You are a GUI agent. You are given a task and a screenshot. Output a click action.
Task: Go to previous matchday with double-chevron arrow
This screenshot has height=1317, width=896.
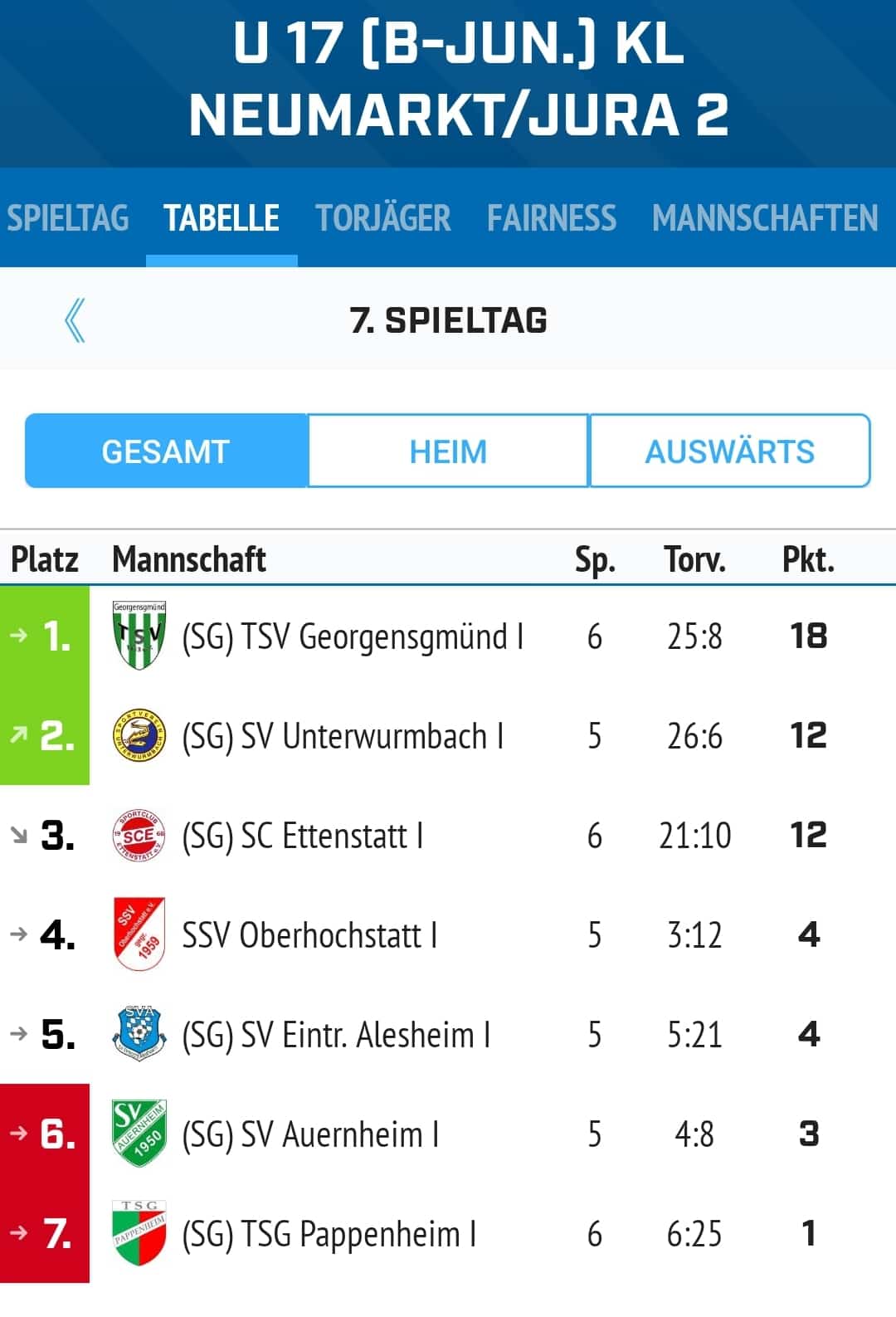tap(75, 320)
